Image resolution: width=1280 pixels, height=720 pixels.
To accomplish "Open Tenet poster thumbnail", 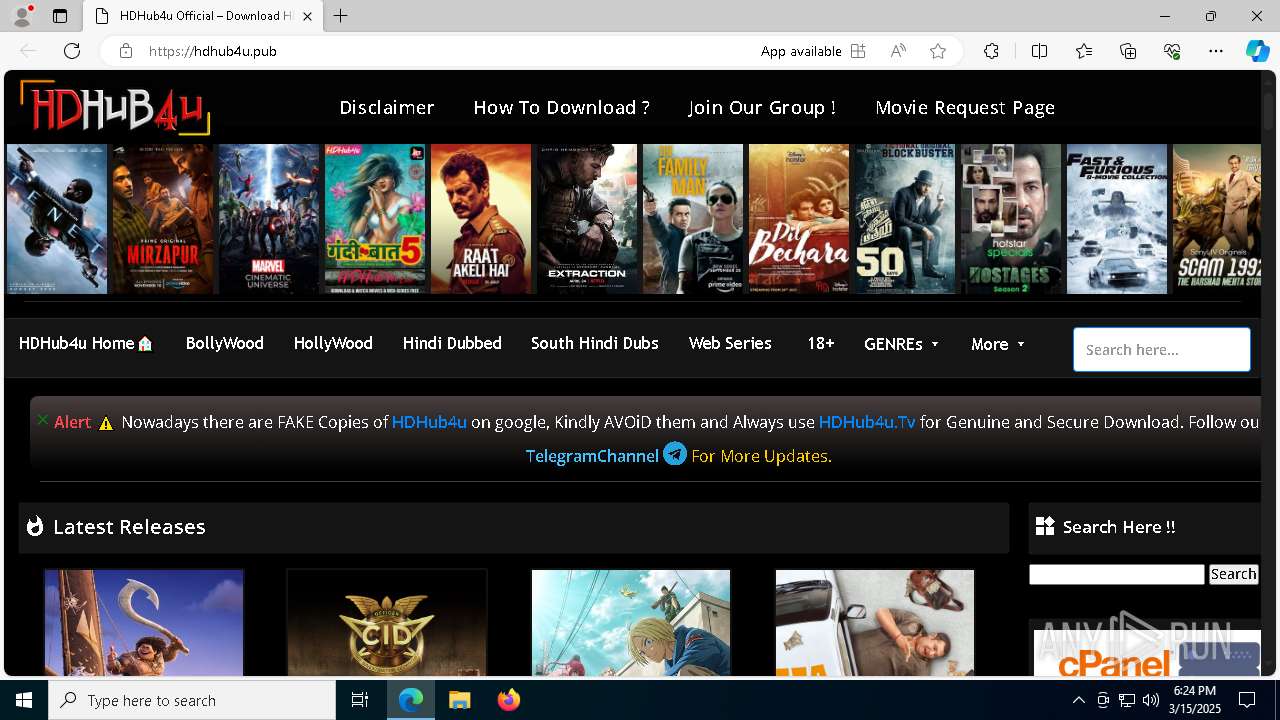I will coord(57,219).
